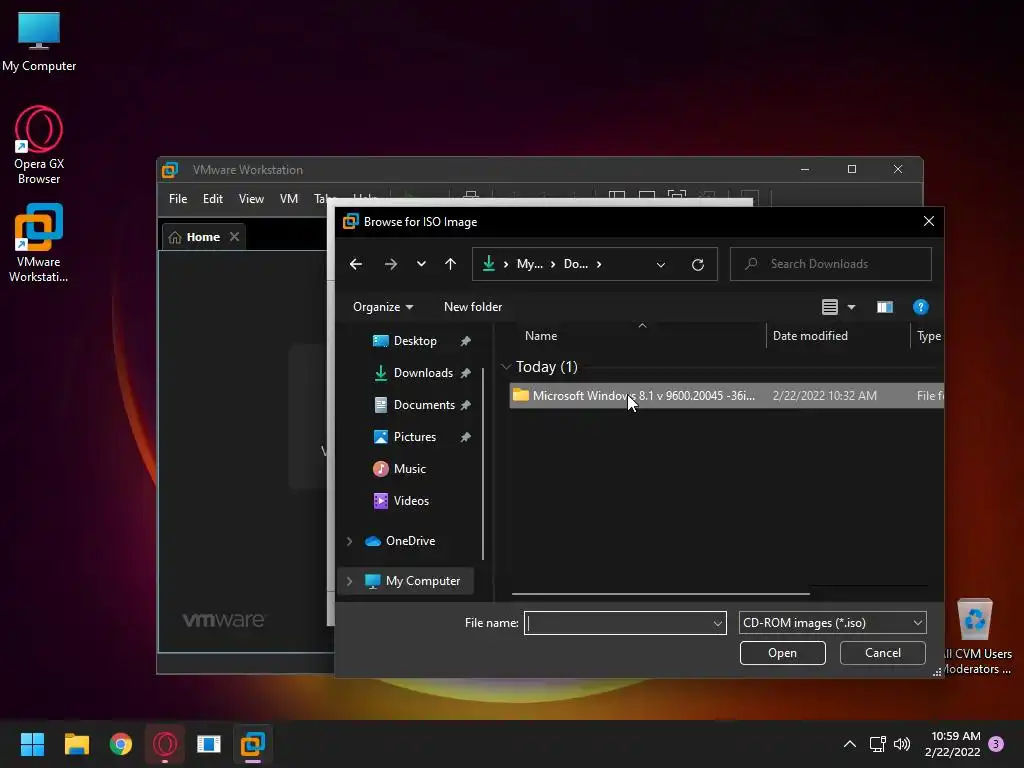
Task: Open the Windows Start menu
Action: (x=32, y=744)
